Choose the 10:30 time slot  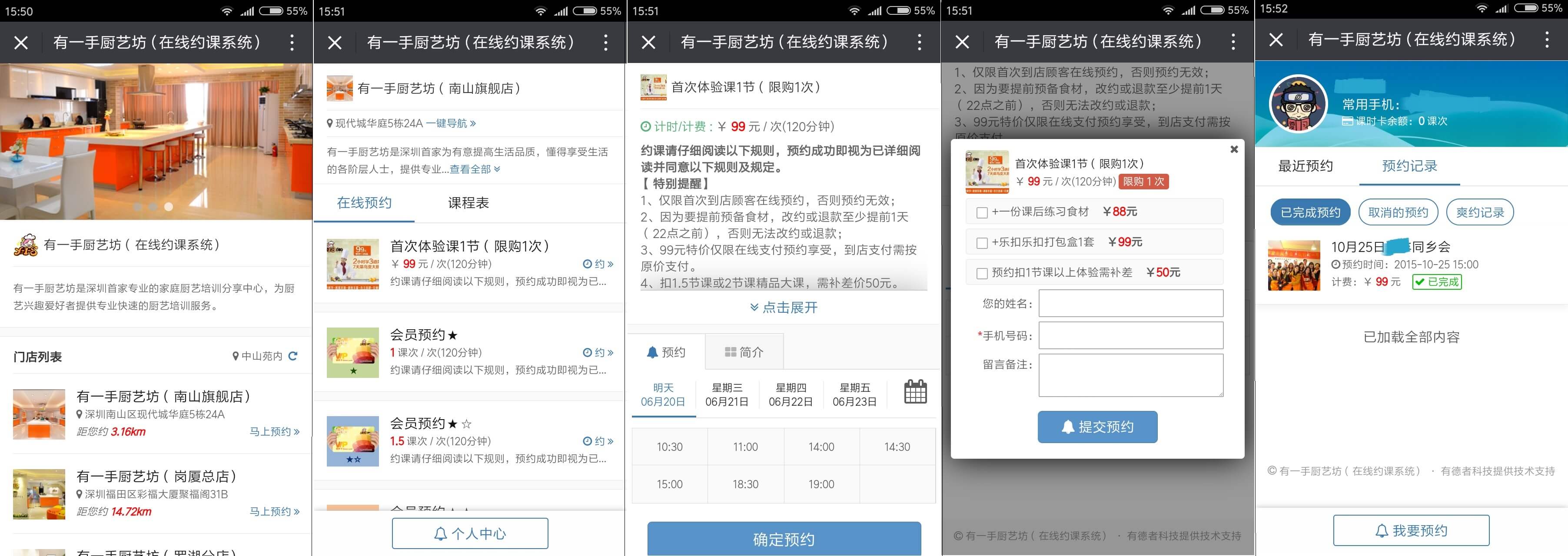pos(670,447)
